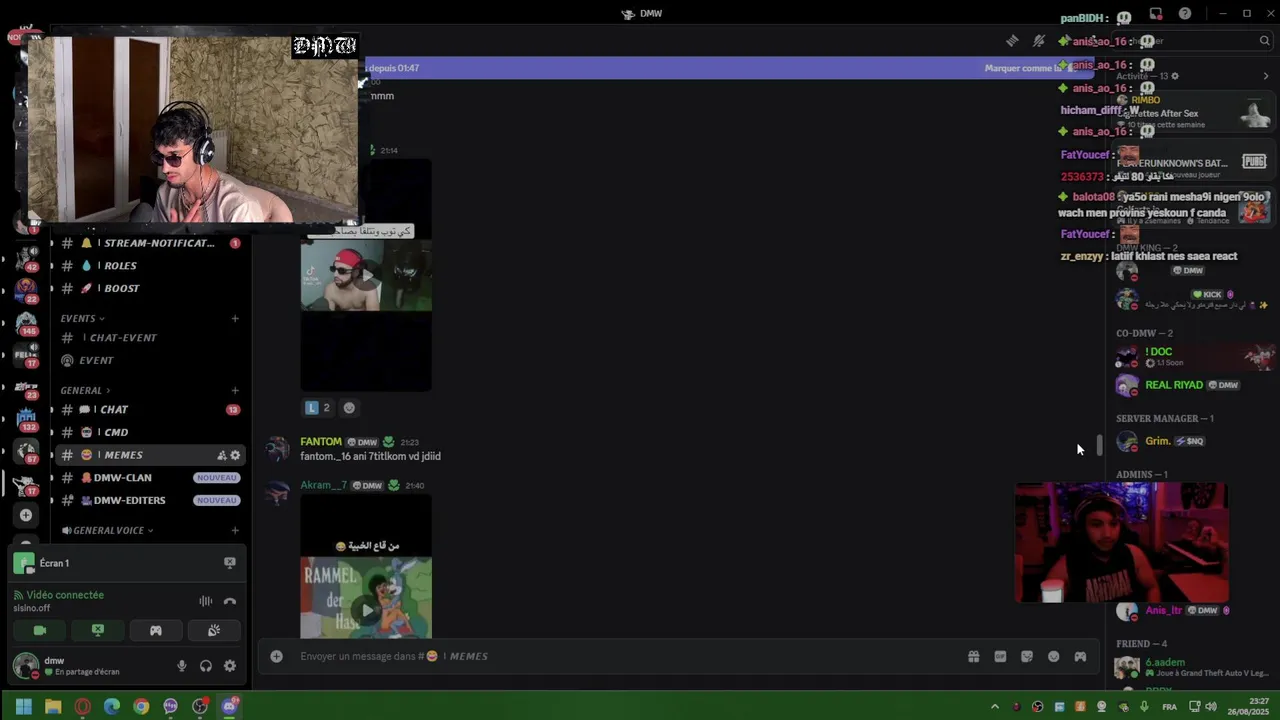Expand the Activité panel arrow
Viewport: 1280px width, 720px height.
1266,76
